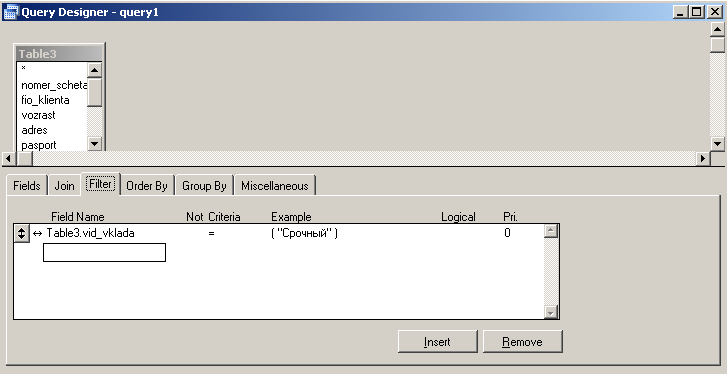Image resolution: width=727 pixels, height=374 pixels.
Task: Click the Table3 list scrollbar thumb
Action: 95,92
